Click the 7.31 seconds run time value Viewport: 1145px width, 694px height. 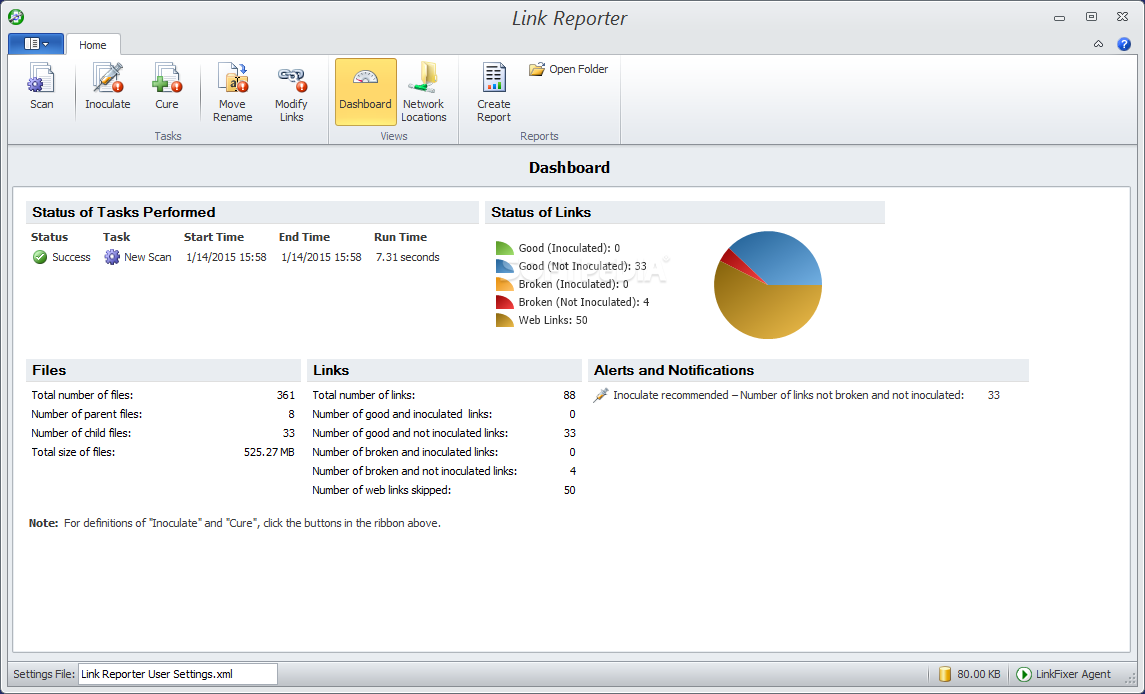[x=407, y=257]
